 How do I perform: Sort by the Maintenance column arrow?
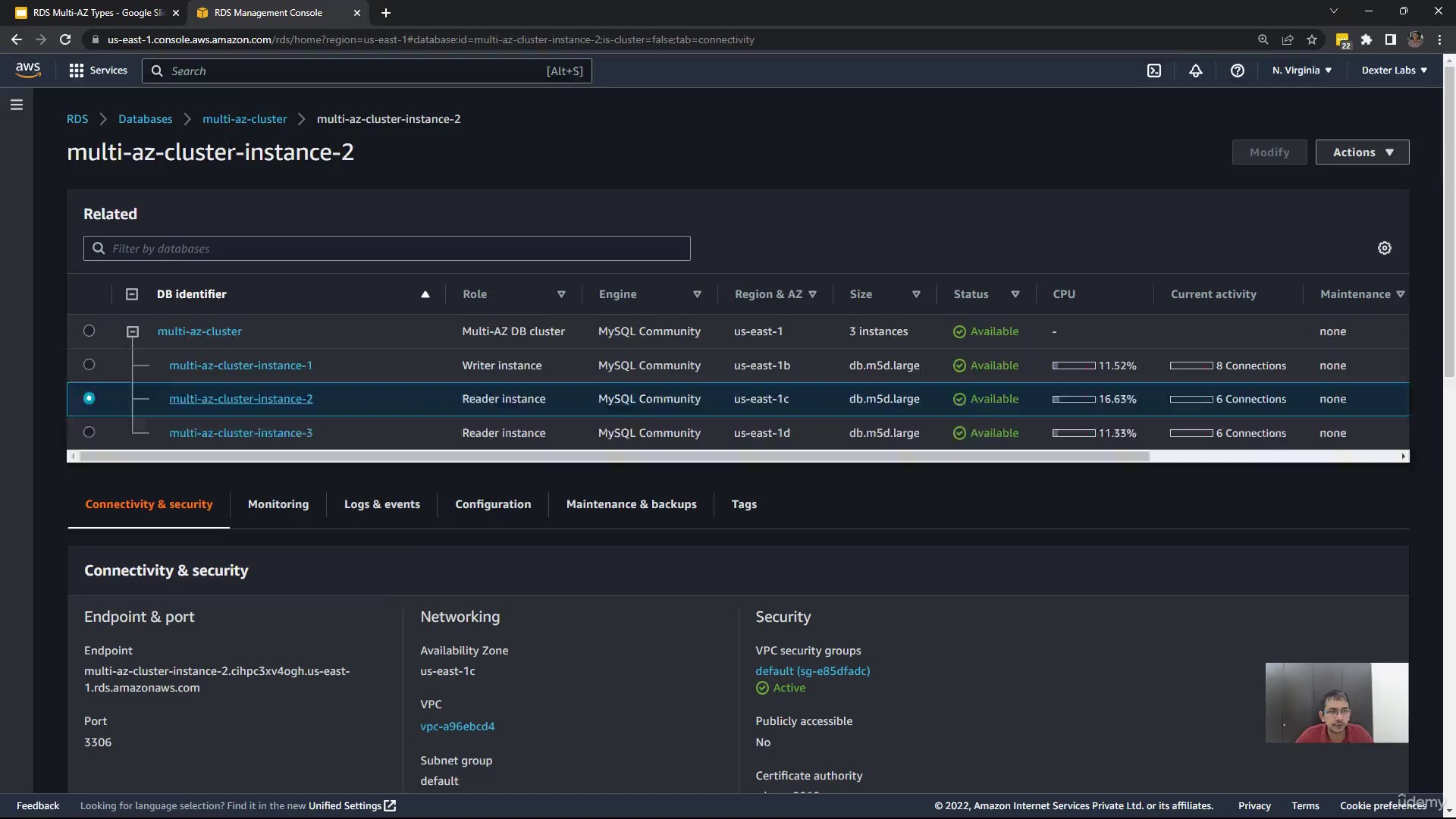1400,294
